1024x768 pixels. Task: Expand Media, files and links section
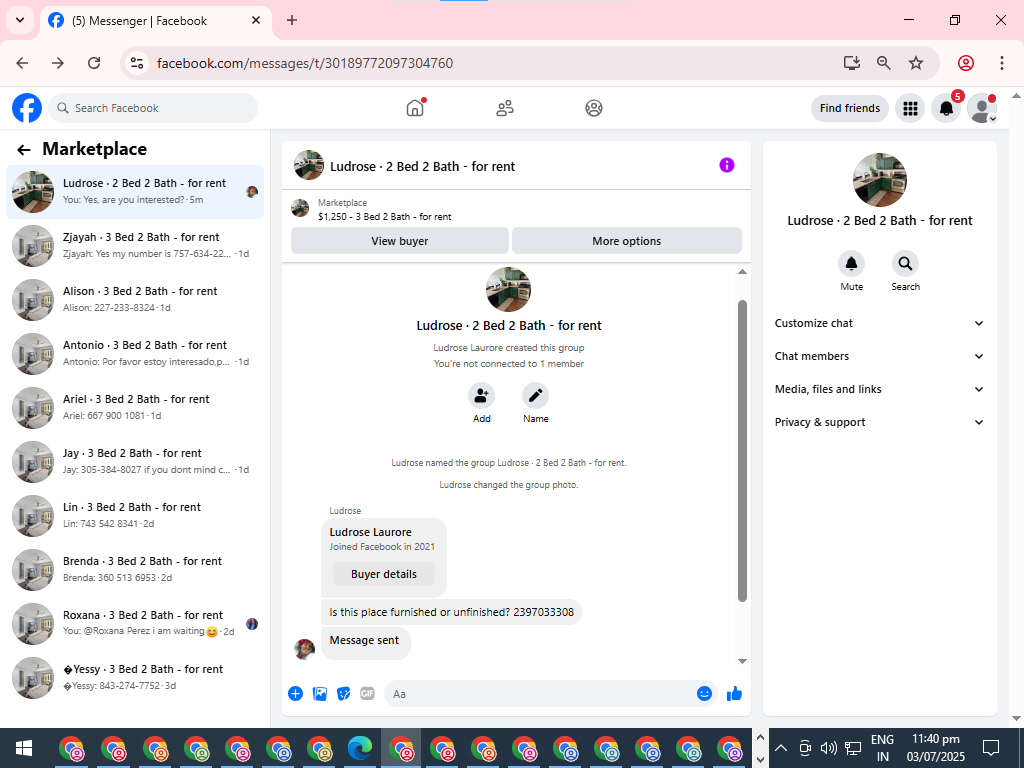point(879,389)
